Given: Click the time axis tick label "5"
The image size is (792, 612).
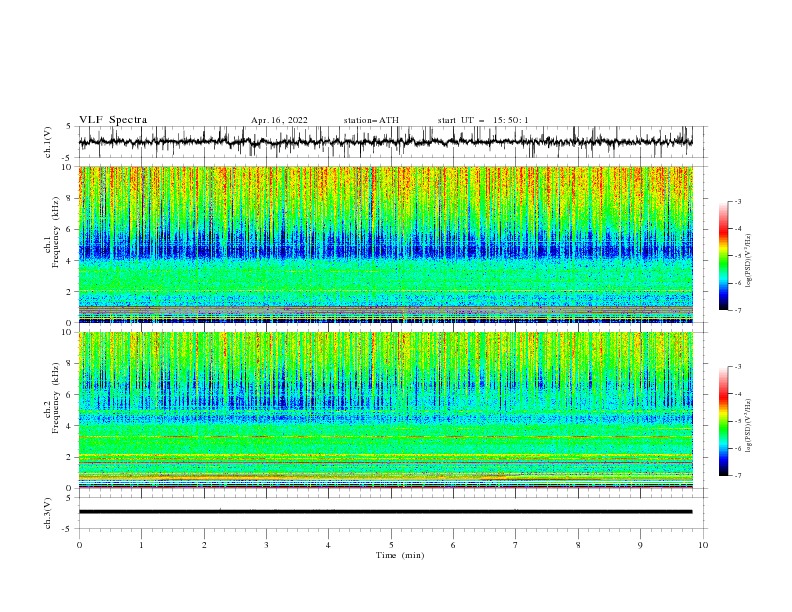Looking at the screenshot, I should 391,545.
